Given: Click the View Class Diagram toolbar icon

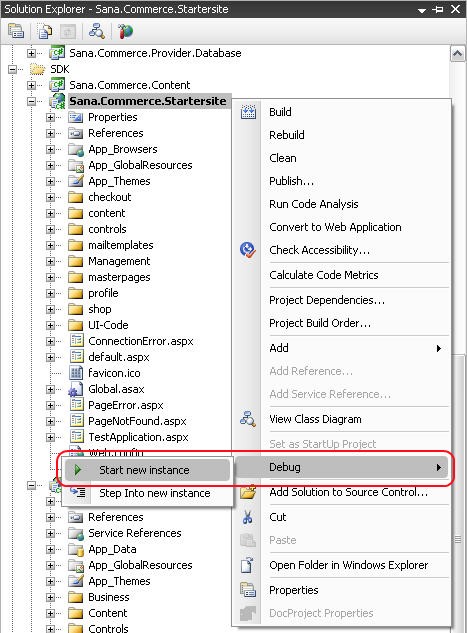Looking at the screenshot, I should click(97, 31).
